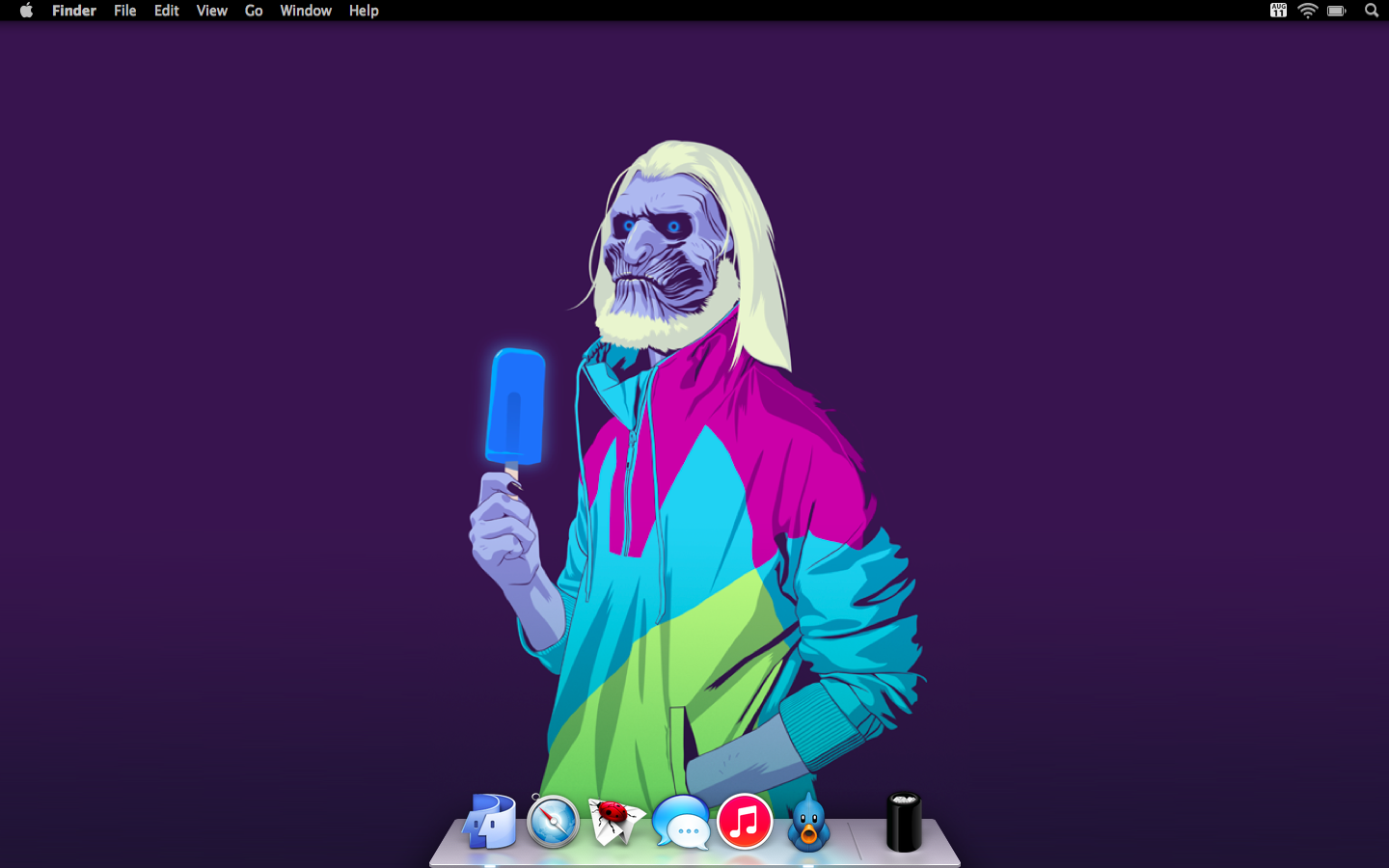Open the Help menu
The image size is (1389, 868).
tap(364, 11)
